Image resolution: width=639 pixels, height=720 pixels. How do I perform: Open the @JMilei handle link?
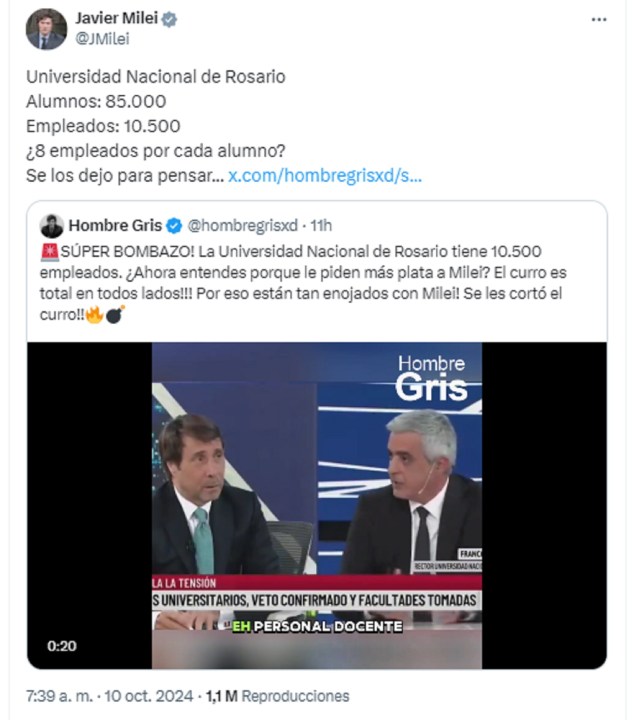pos(102,39)
